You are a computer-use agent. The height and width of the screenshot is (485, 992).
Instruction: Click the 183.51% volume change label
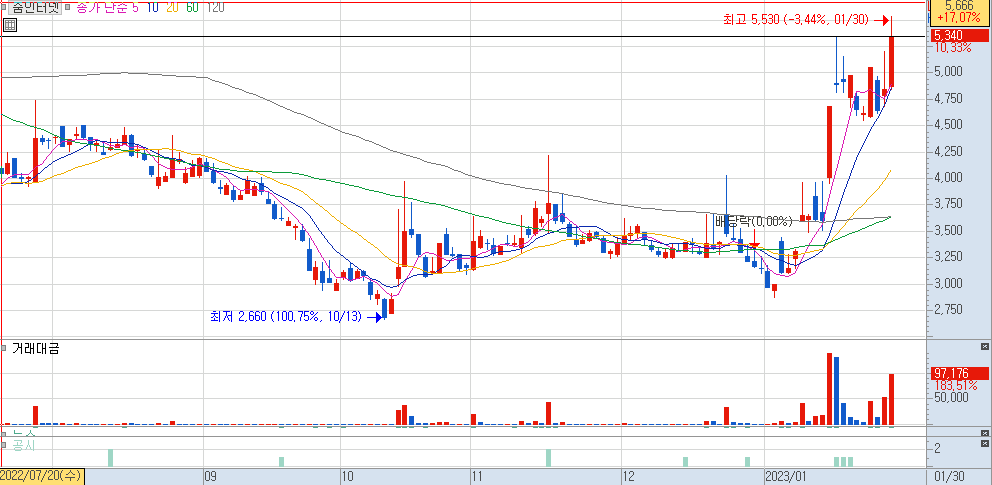pos(955,385)
